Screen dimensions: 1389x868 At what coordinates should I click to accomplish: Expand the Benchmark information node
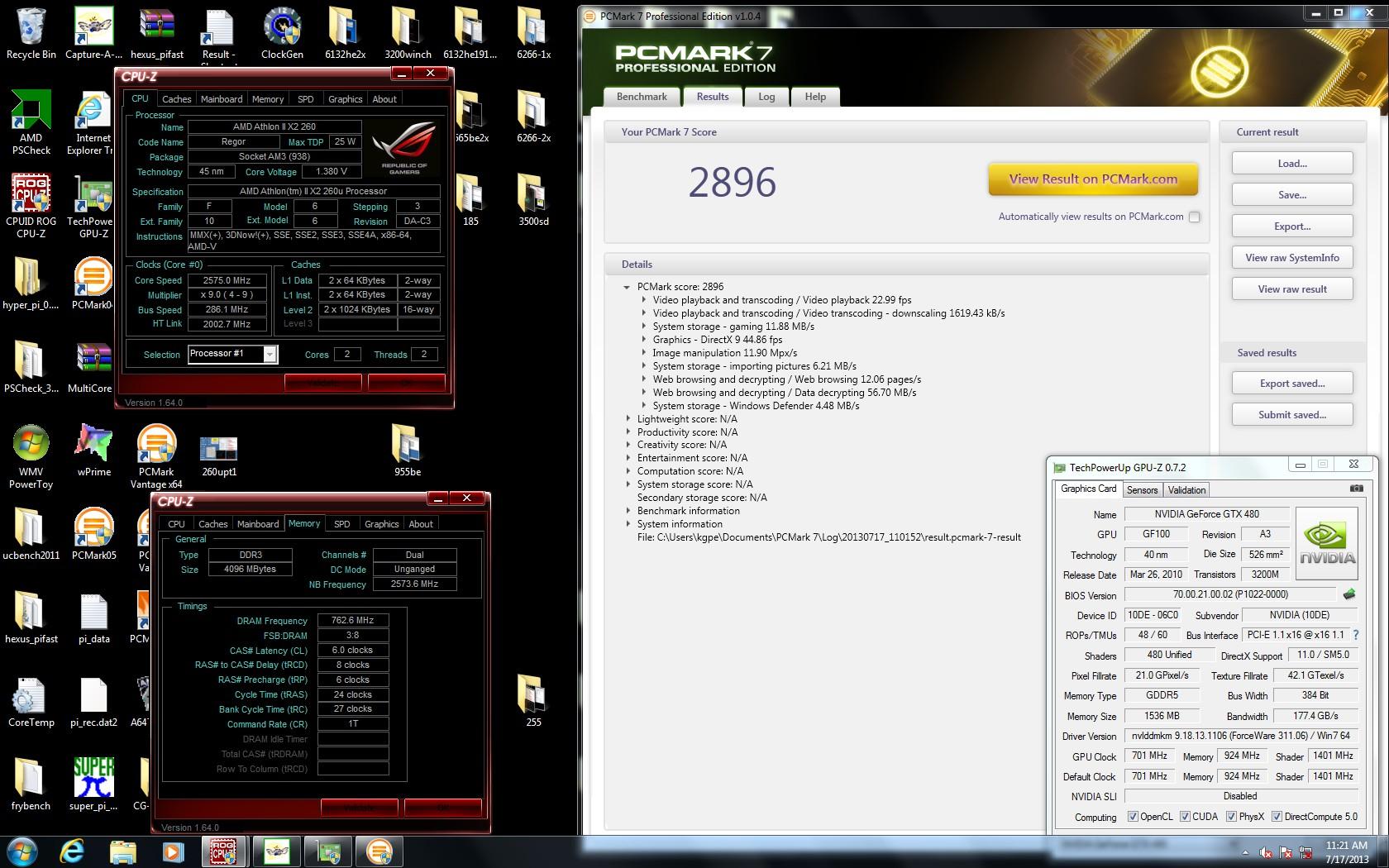(628, 511)
